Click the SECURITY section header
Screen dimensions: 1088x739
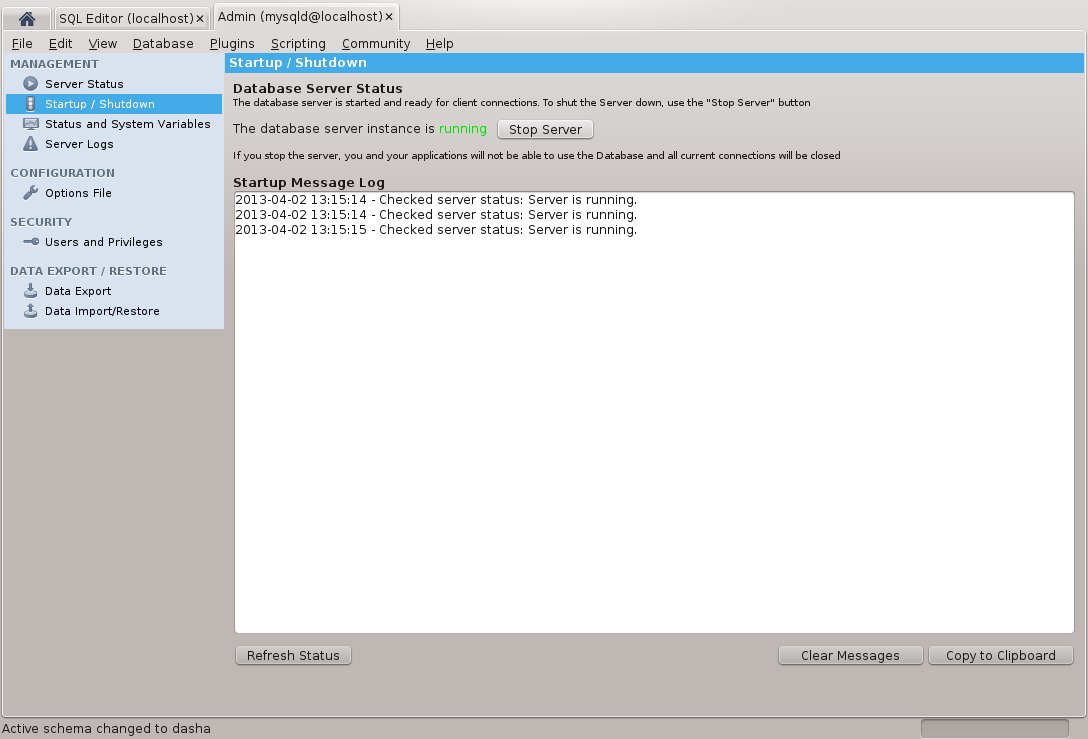[x=41, y=222]
